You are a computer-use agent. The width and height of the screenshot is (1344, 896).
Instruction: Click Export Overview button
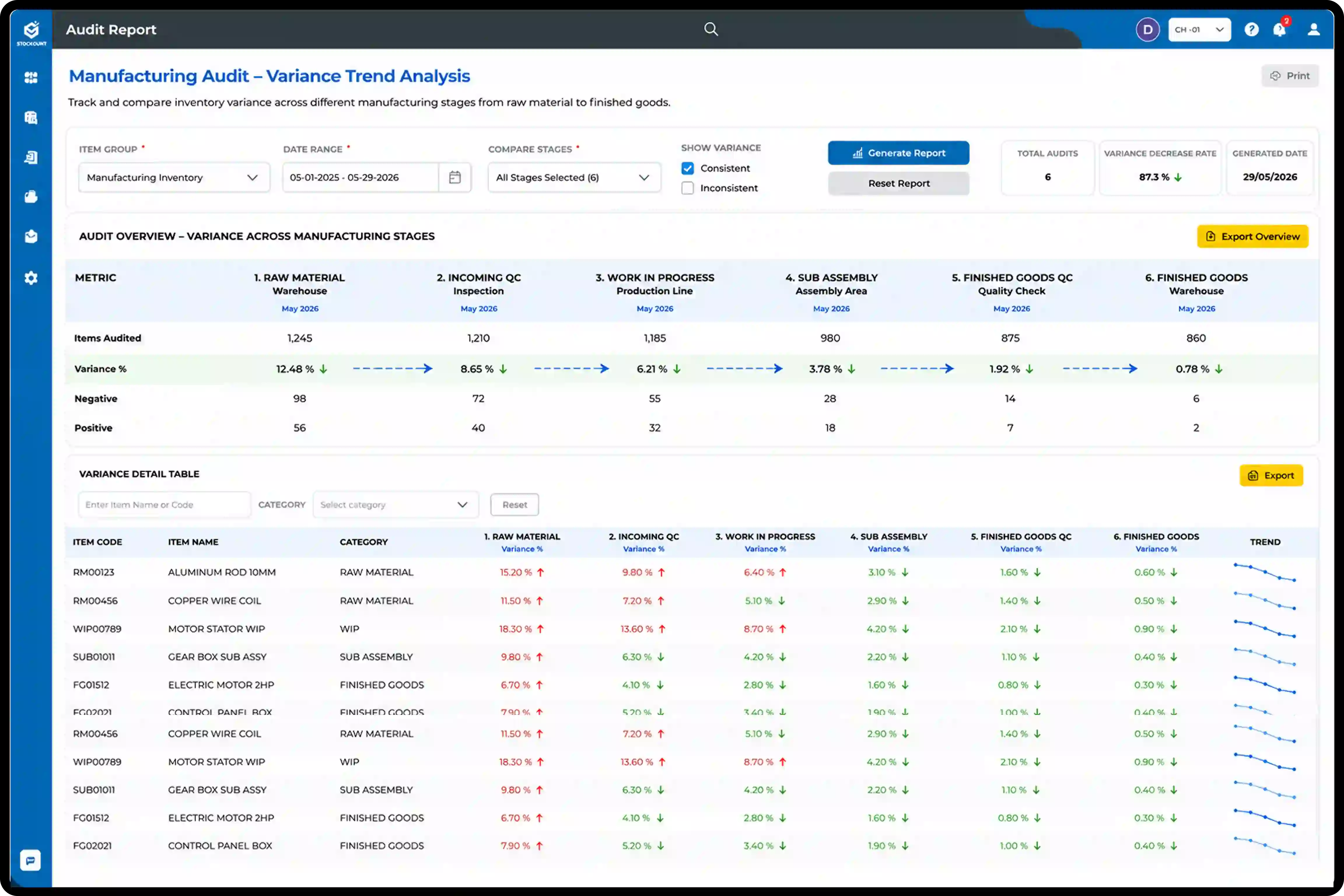tap(1253, 237)
